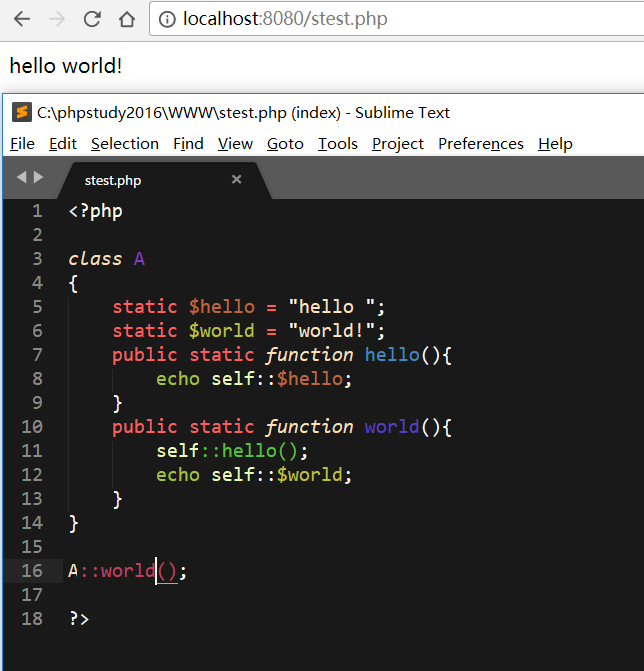Image resolution: width=644 pixels, height=671 pixels.
Task: Expand the Goto menu
Action: point(285,144)
